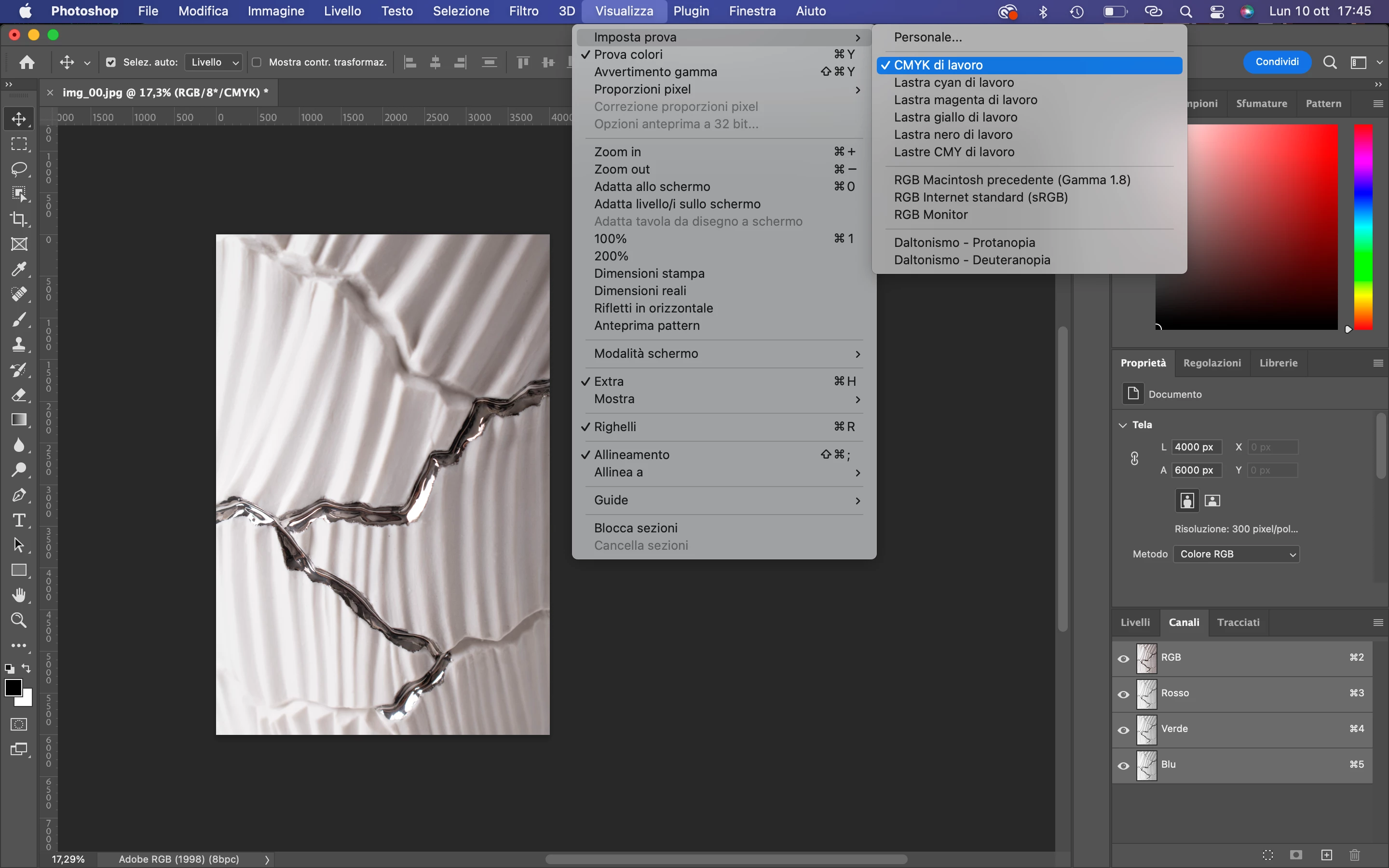Open the Livello auto-select dropdown

[214, 62]
